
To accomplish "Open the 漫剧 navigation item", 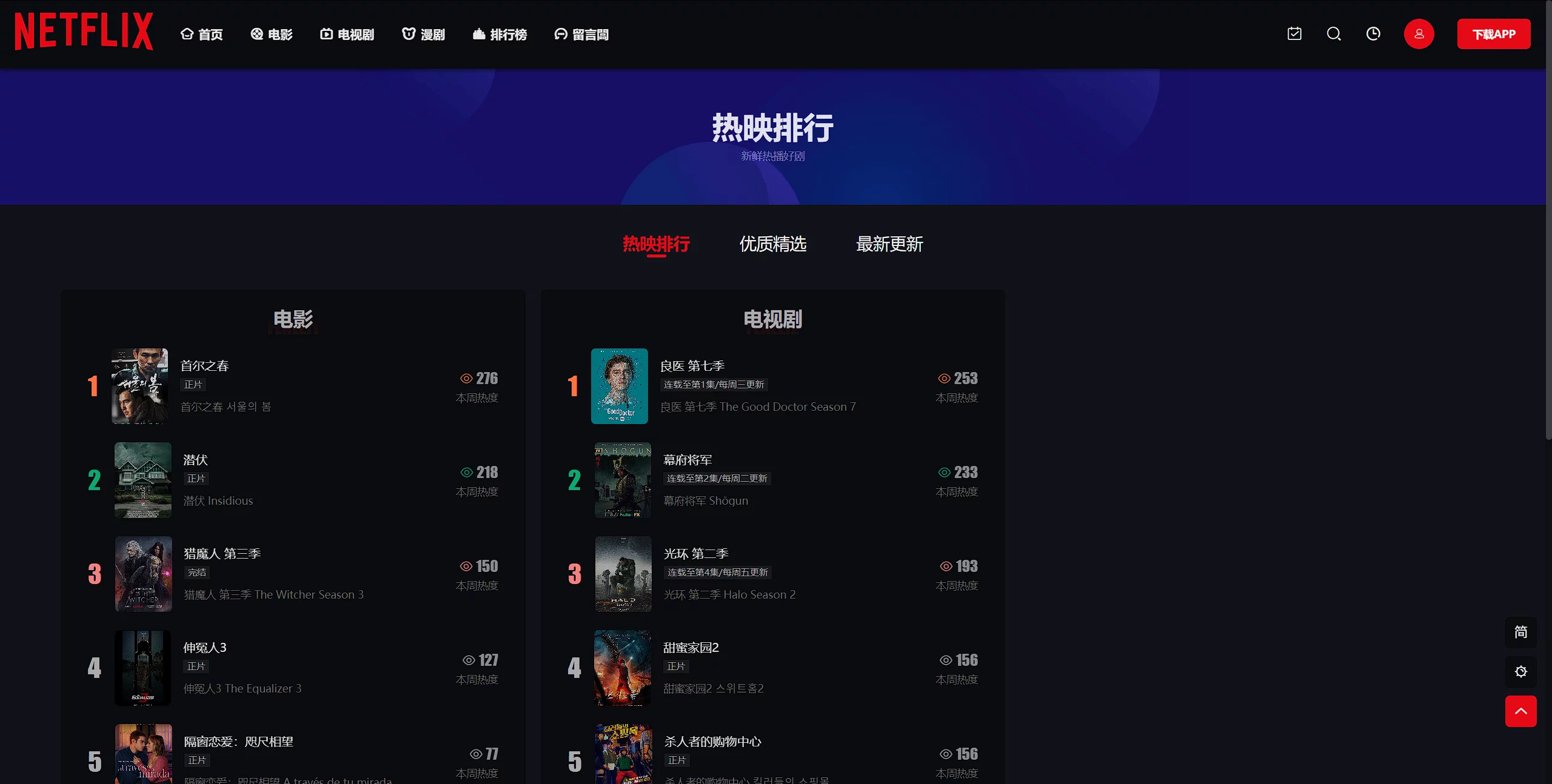I will click(x=424, y=35).
